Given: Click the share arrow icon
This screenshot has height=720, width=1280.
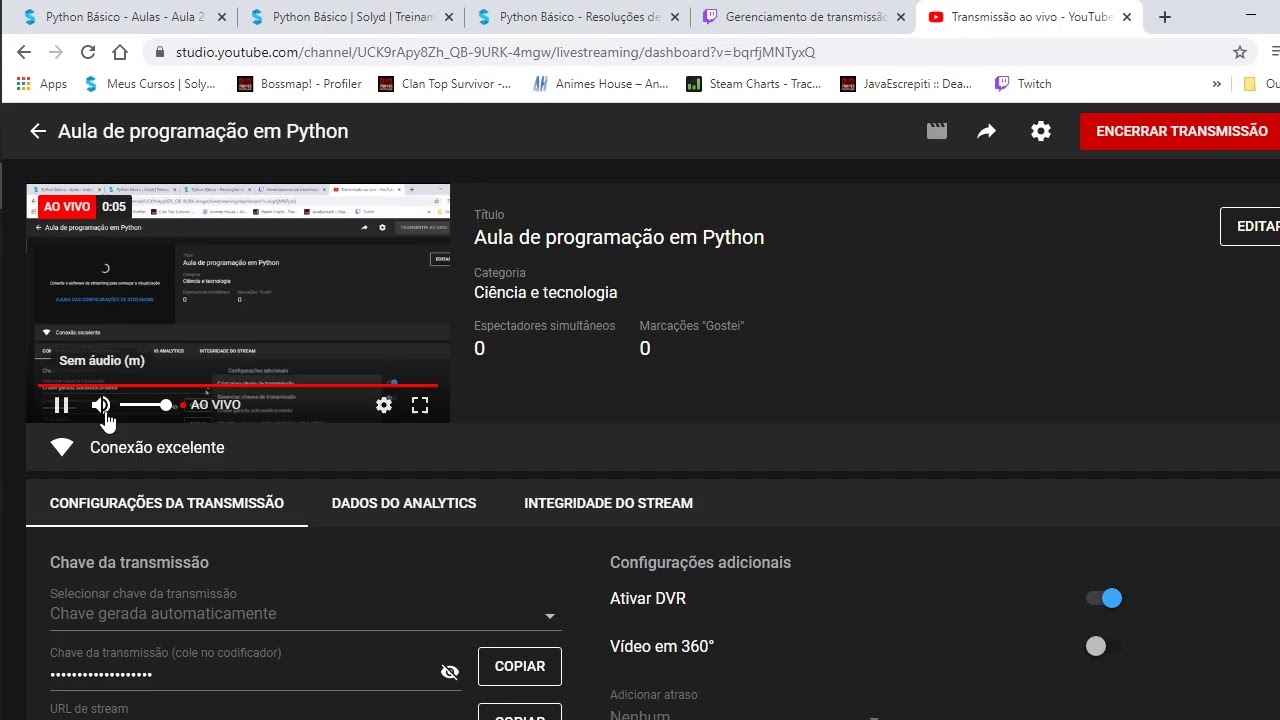Looking at the screenshot, I should point(987,131).
